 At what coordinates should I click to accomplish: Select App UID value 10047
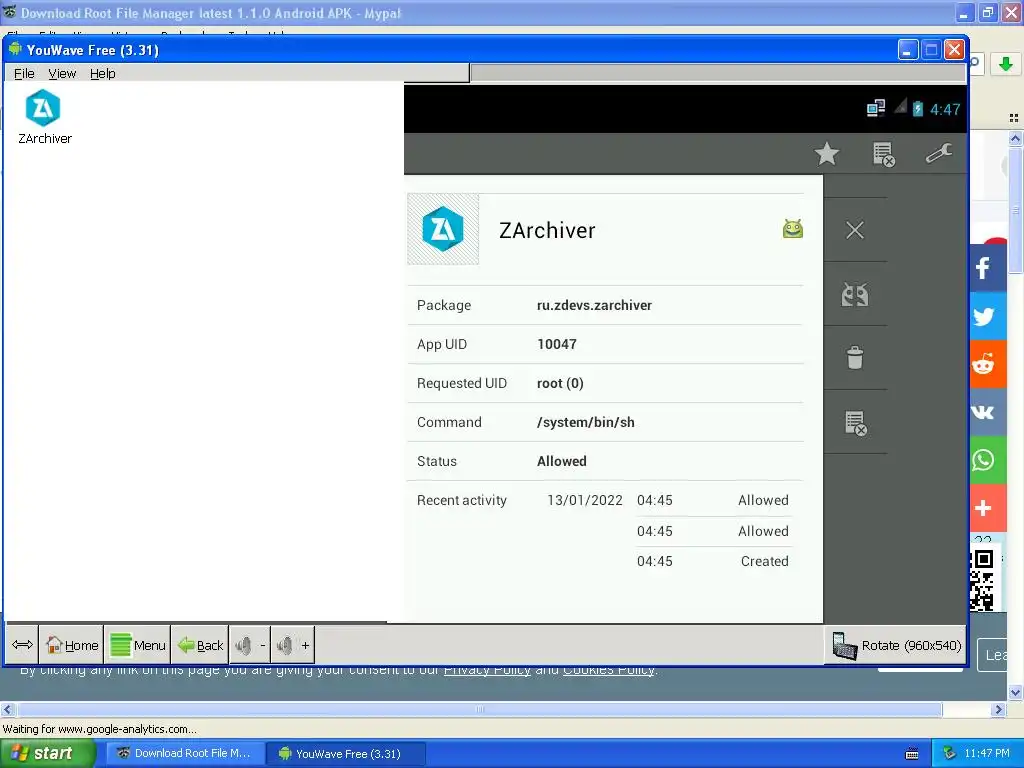point(557,344)
